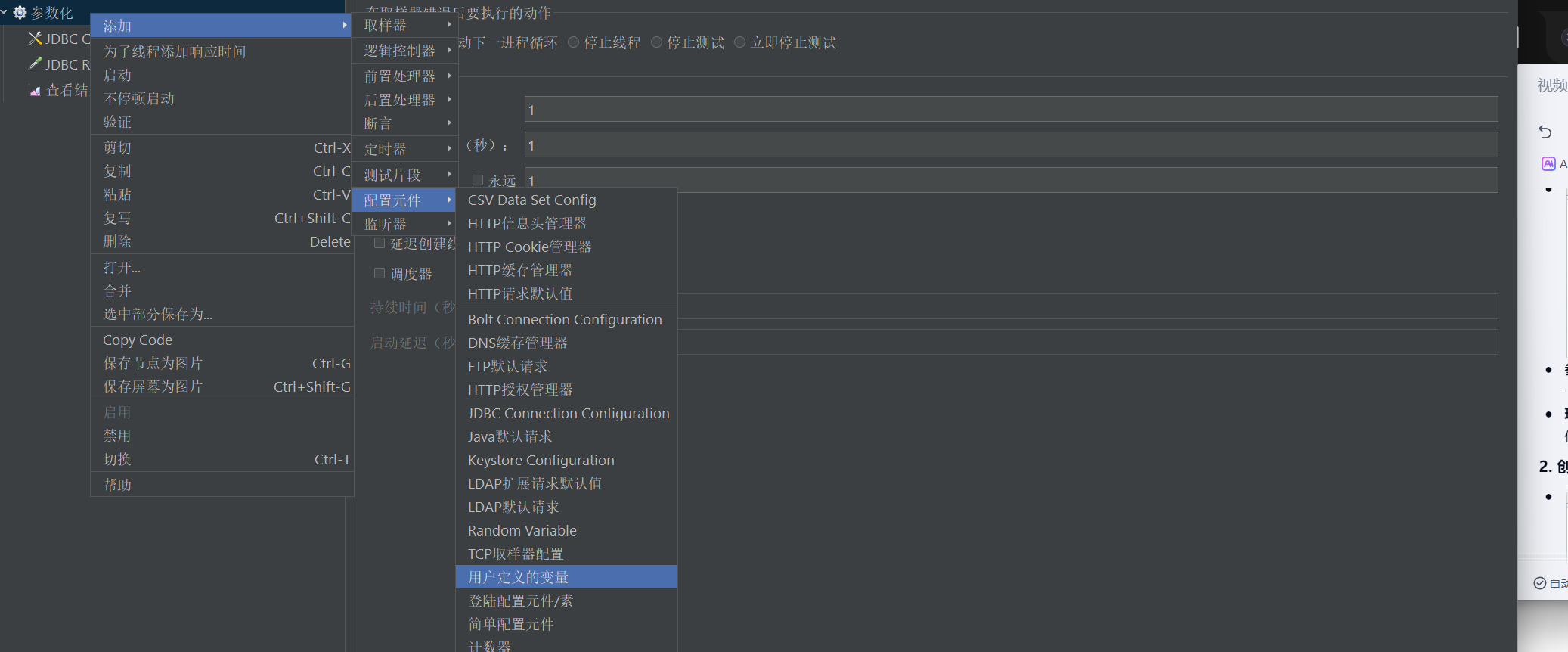Choose 帮助 in context menu
This screenshot has width=1568, height=652.
pyautogui.click(x=222, y=485)
